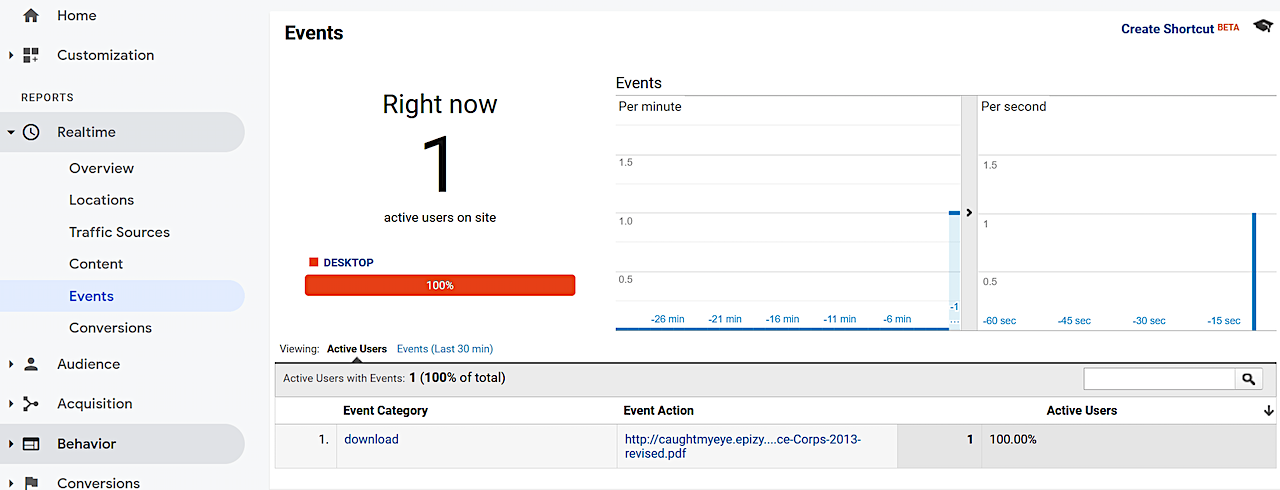Click the red desktop 100% bar
The width and height of the screenshot is (1280, 490).
tap(440, 285)
